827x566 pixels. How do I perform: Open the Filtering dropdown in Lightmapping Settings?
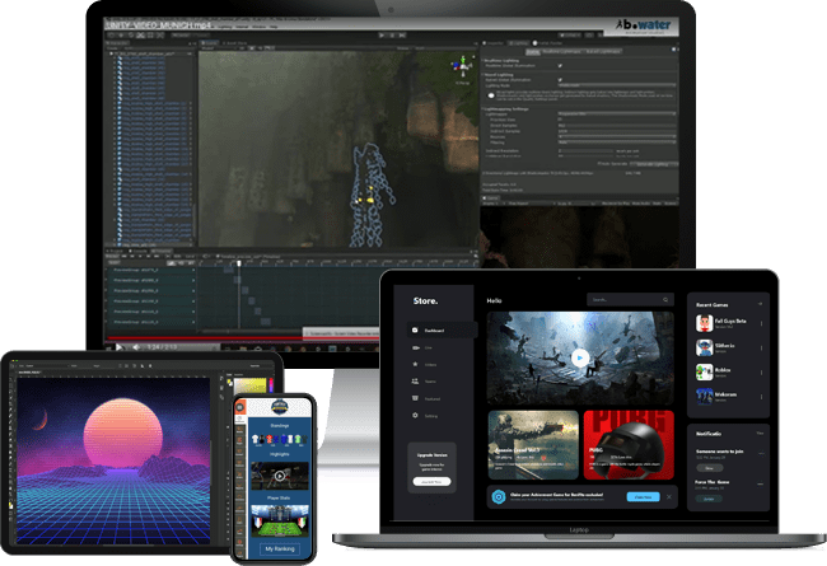(617, 142)
